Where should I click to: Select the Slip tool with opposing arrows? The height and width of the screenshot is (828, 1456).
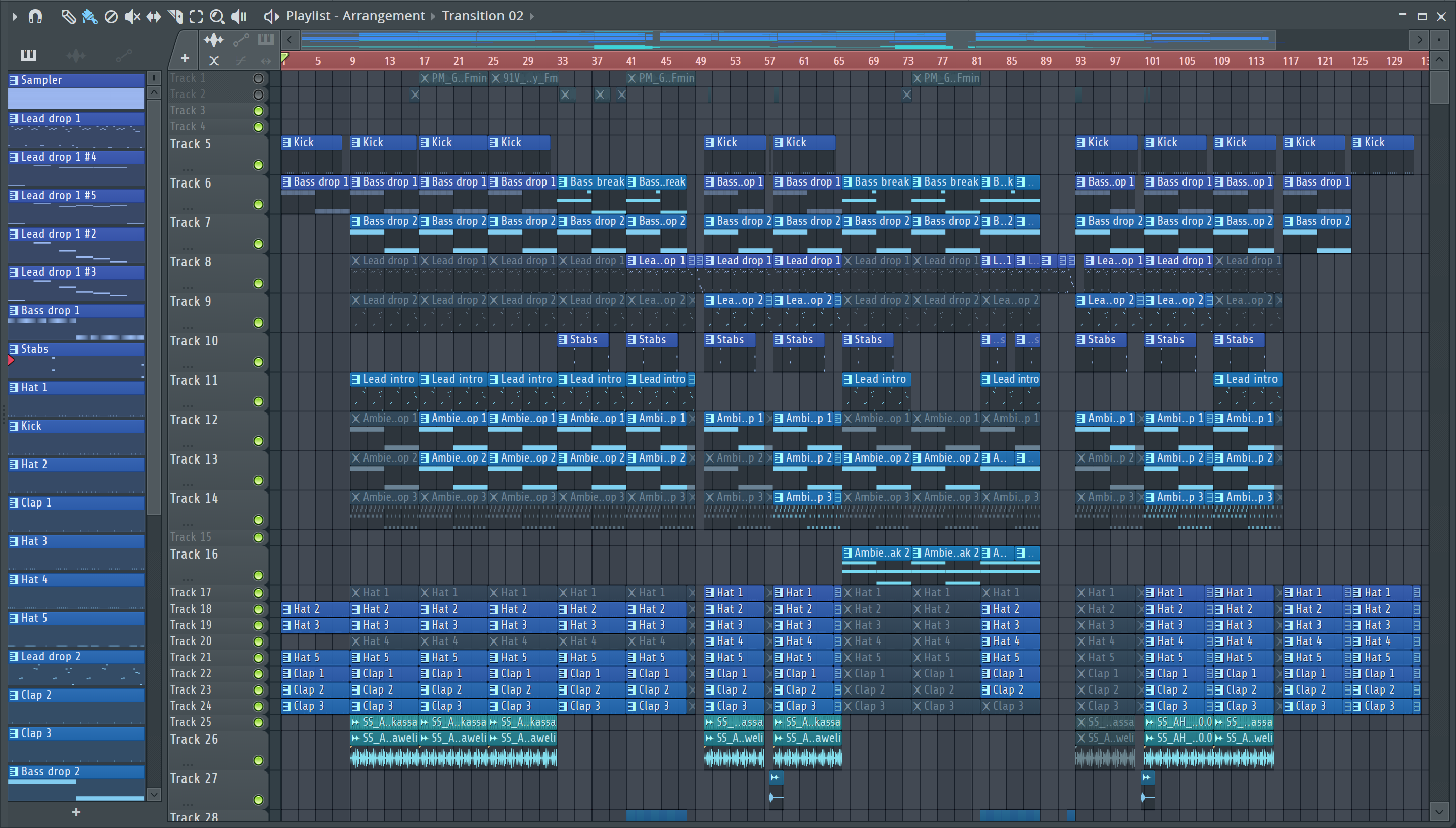(154, 17)
